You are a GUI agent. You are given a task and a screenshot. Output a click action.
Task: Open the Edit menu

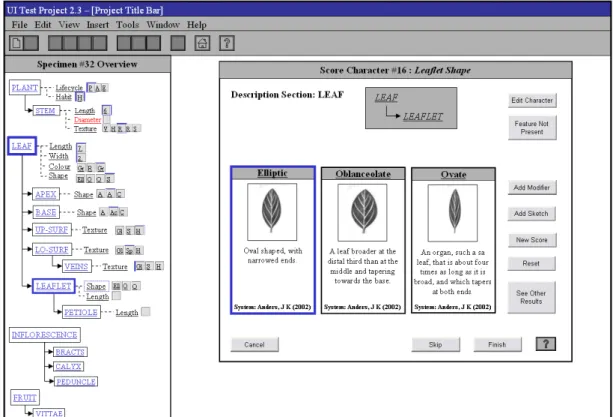(43, 25)
